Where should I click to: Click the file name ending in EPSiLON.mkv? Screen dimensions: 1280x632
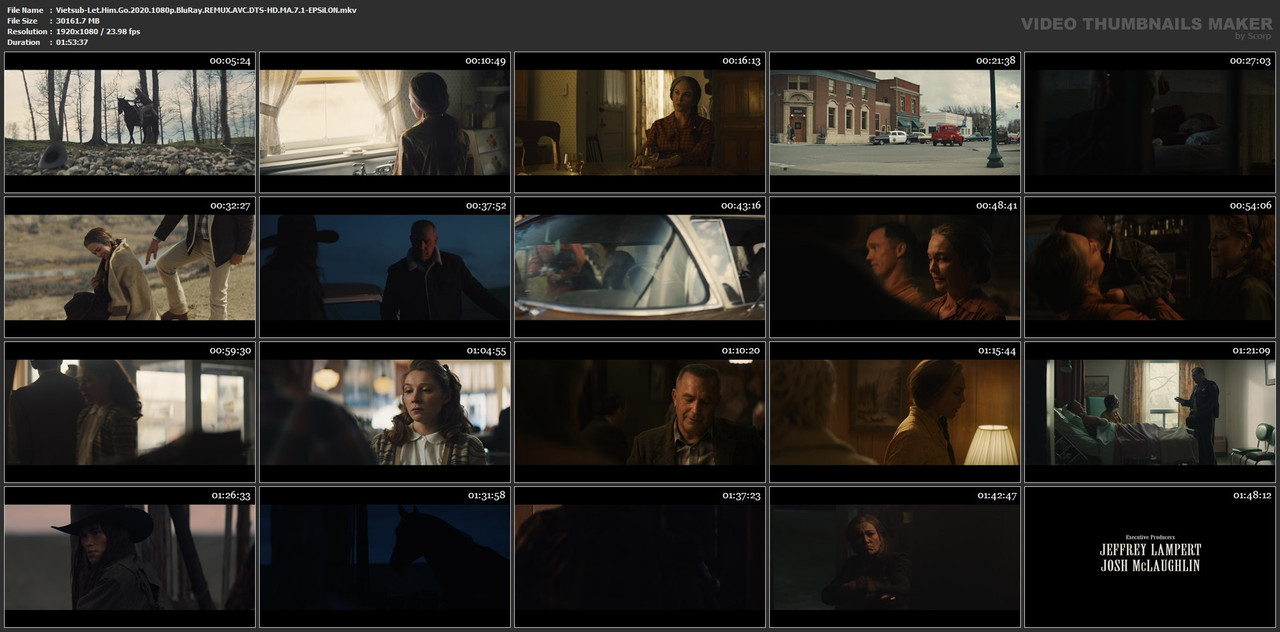pos(206,10)
